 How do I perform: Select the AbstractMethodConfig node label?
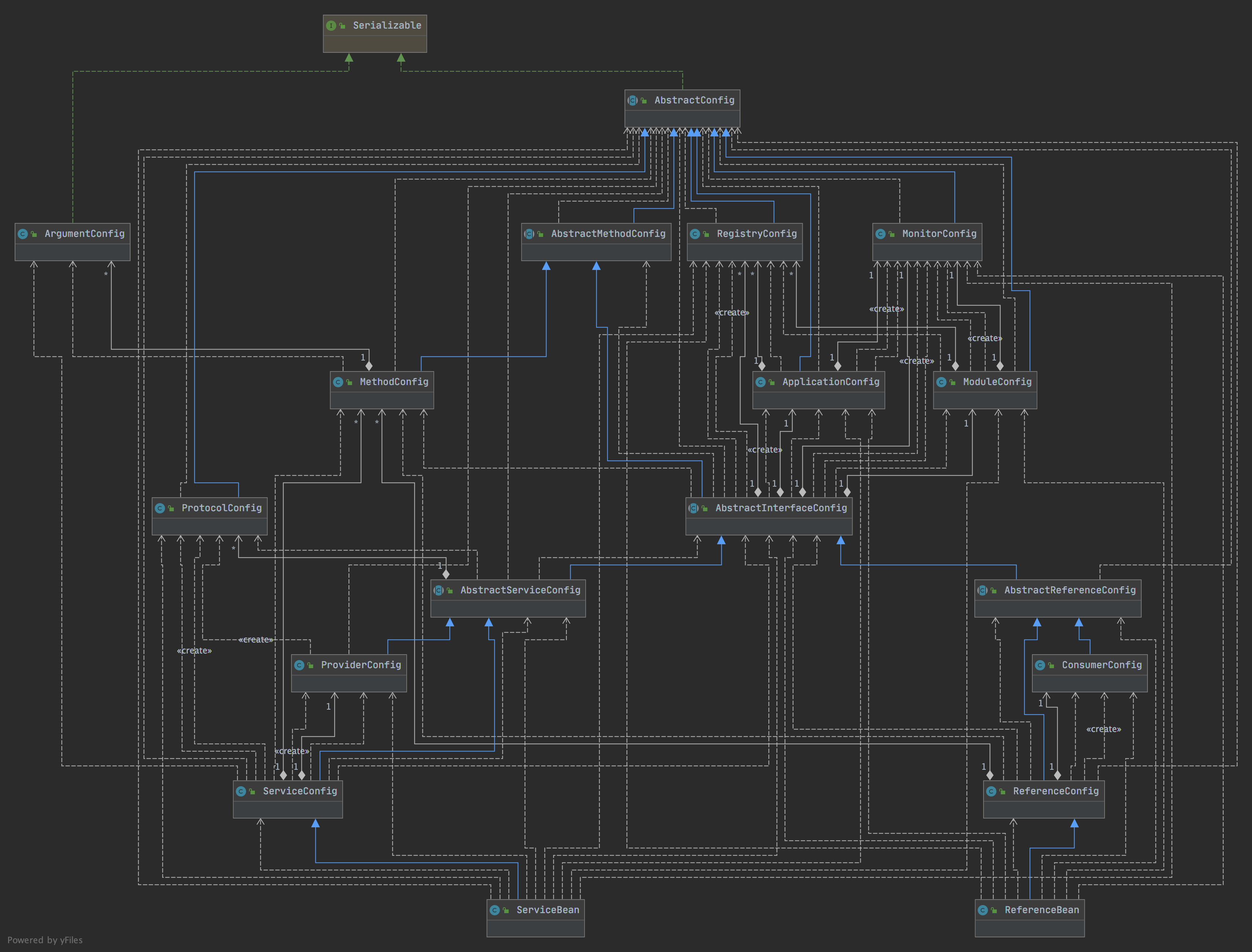(x=608, y=234)
